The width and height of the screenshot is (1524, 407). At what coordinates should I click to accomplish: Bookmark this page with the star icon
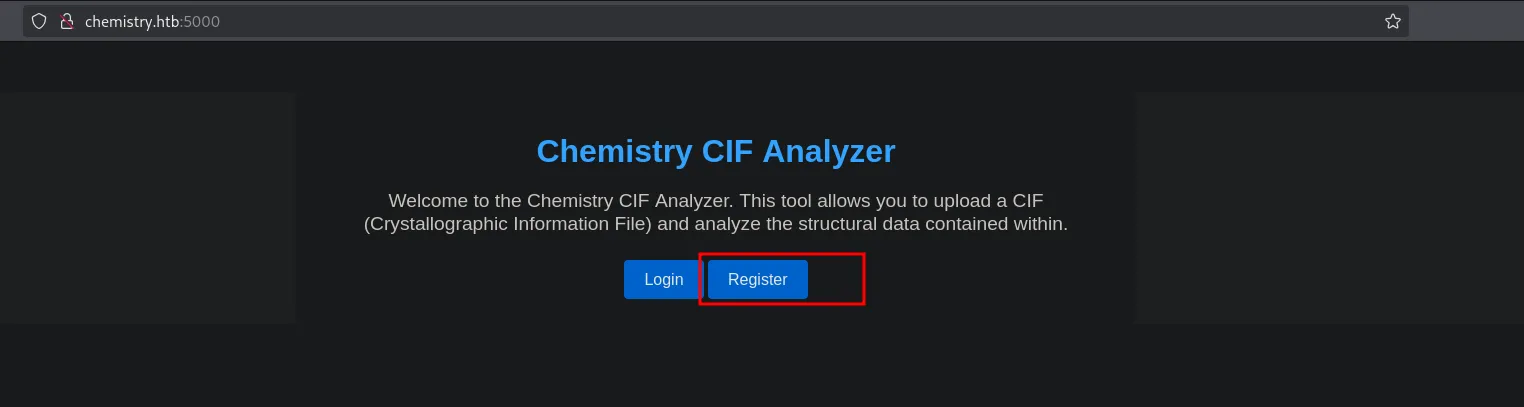1392,21
